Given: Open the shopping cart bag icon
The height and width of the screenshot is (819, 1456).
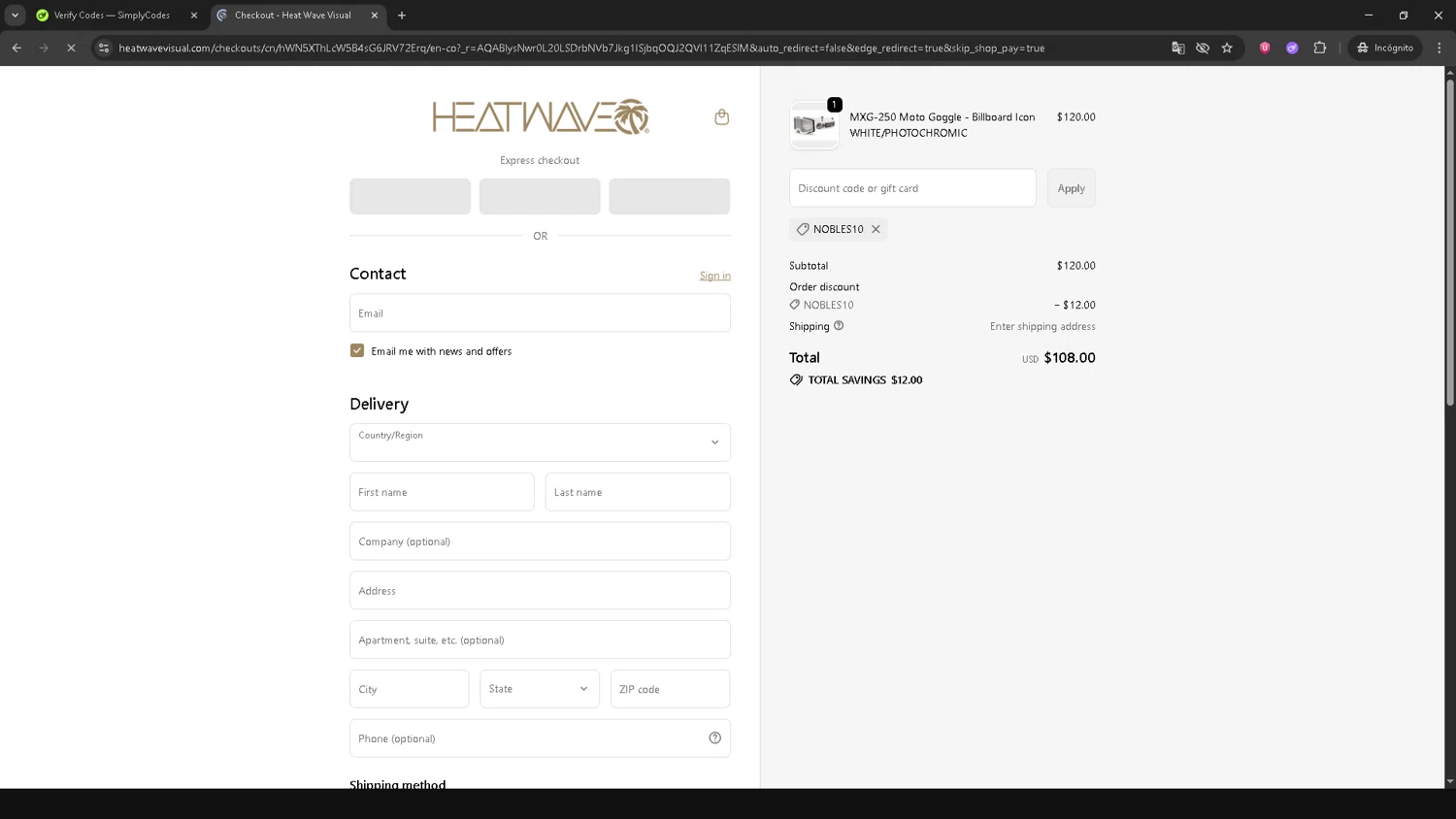Looking at the screenshot, I should [x=721, y=117].
